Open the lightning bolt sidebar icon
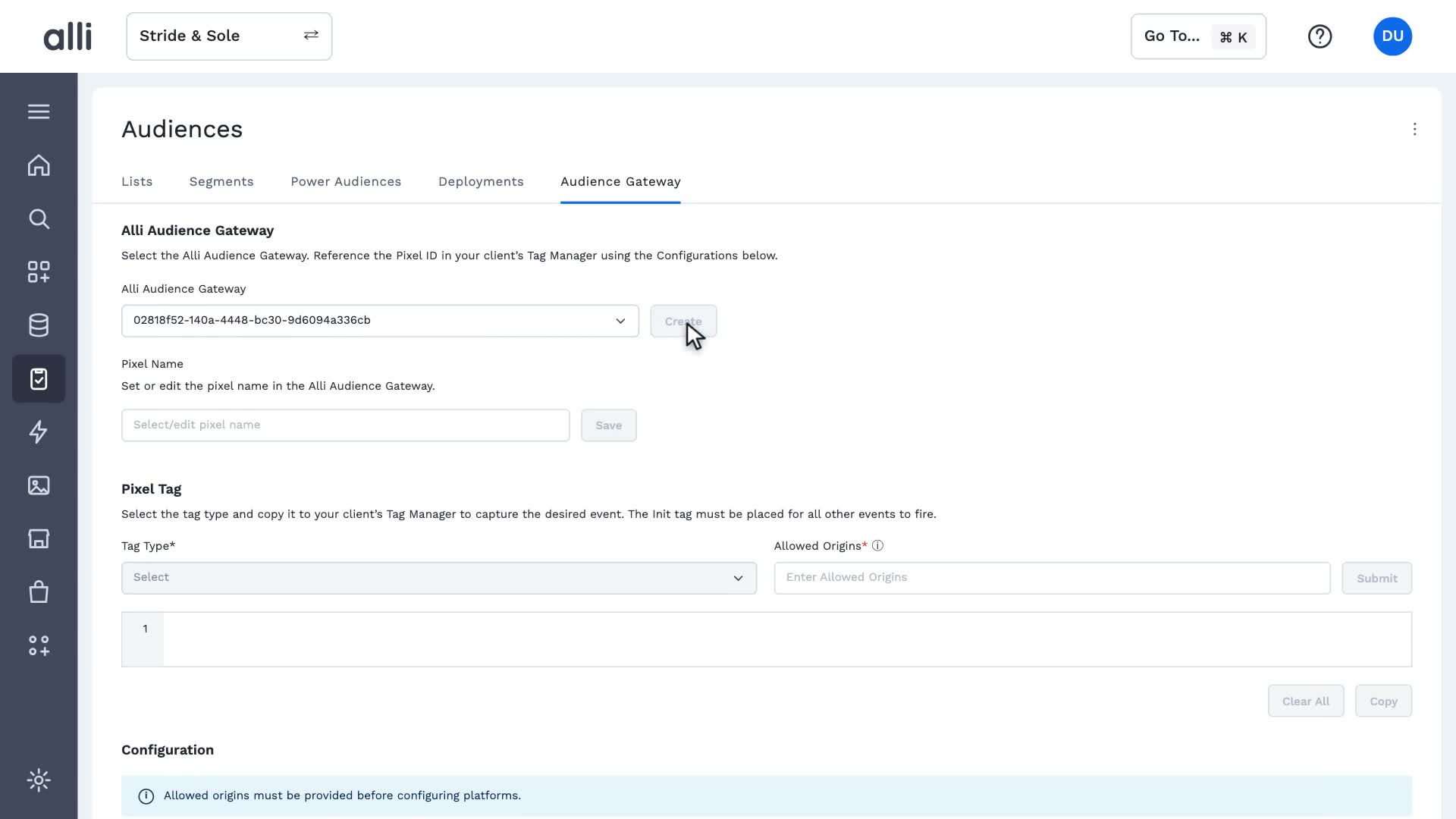 click(39, 432)
